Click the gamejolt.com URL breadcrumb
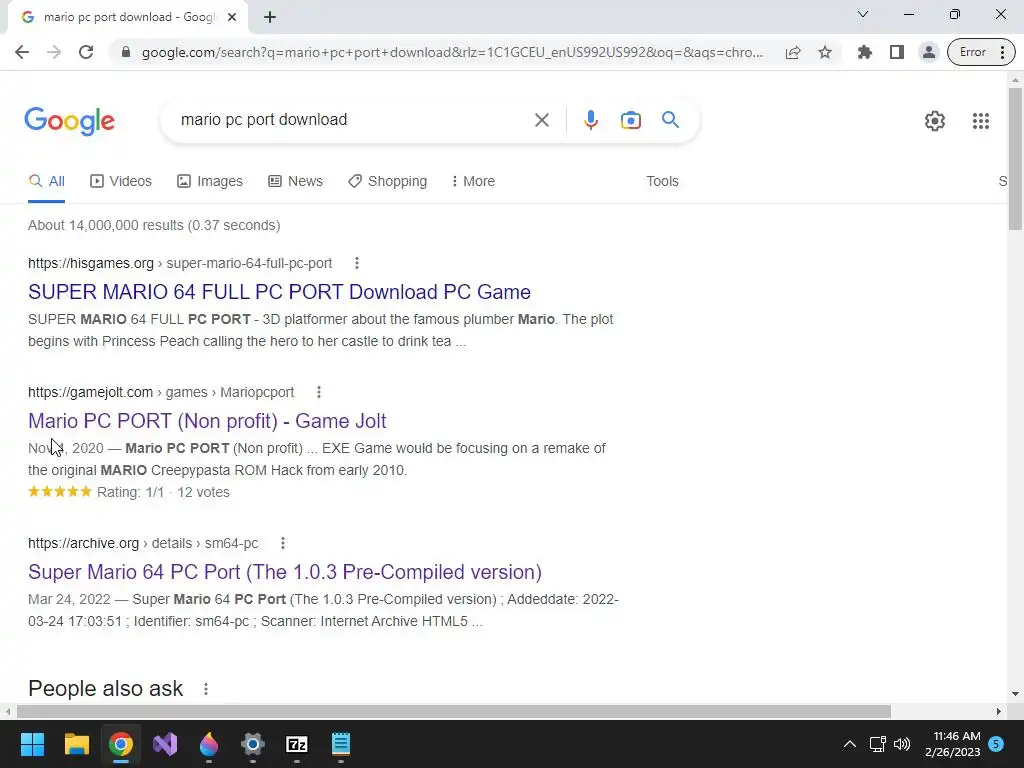The image size is (1024, 768). click(161, 392)
